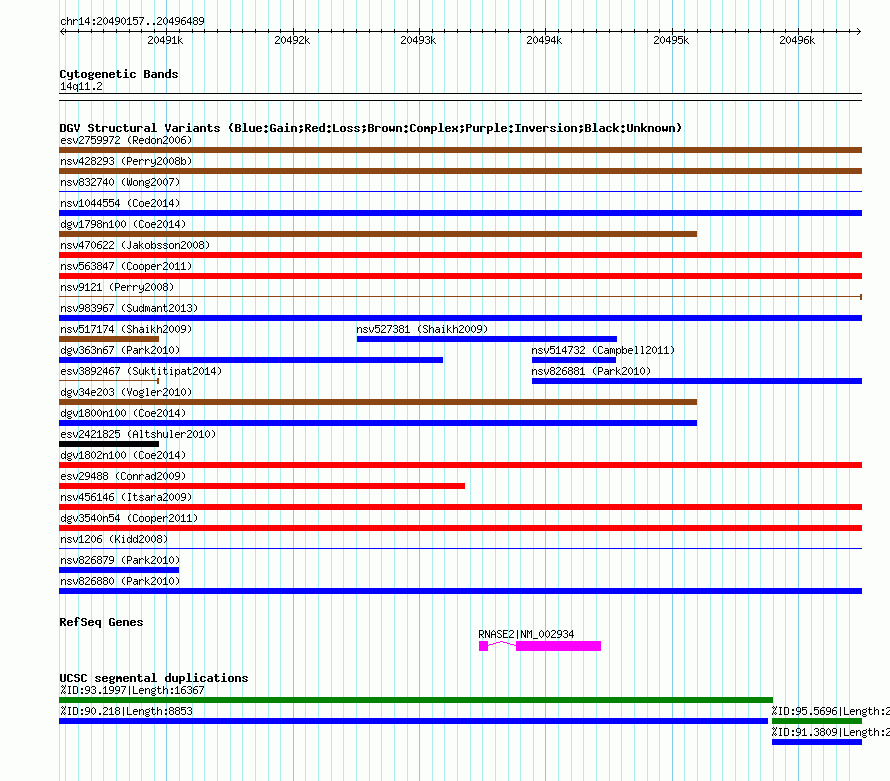Open the nsv832740 (Wong2007) variant

pyautogui.click(x=120, y=182)
